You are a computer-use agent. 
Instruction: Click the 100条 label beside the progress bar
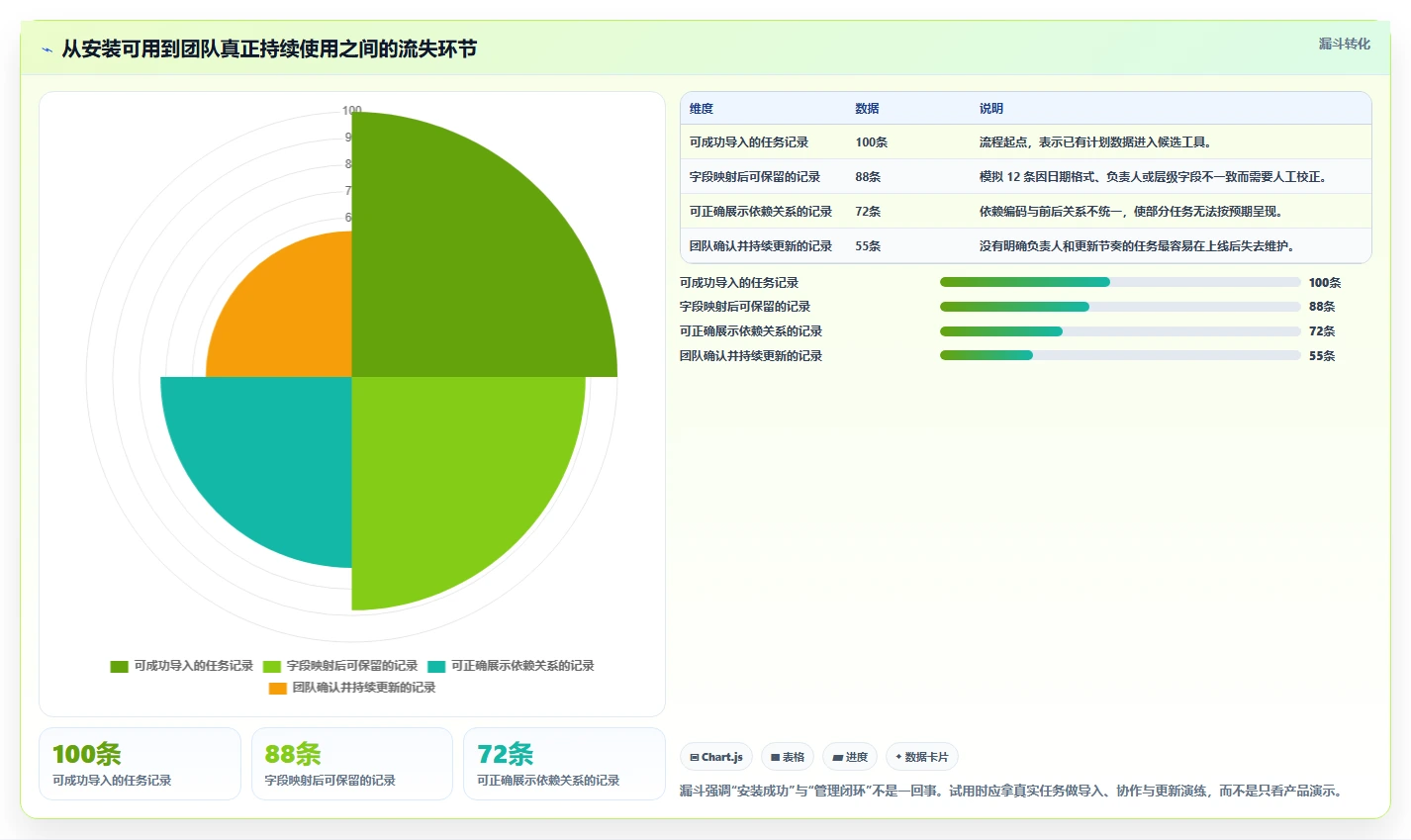coord(1325,283)
